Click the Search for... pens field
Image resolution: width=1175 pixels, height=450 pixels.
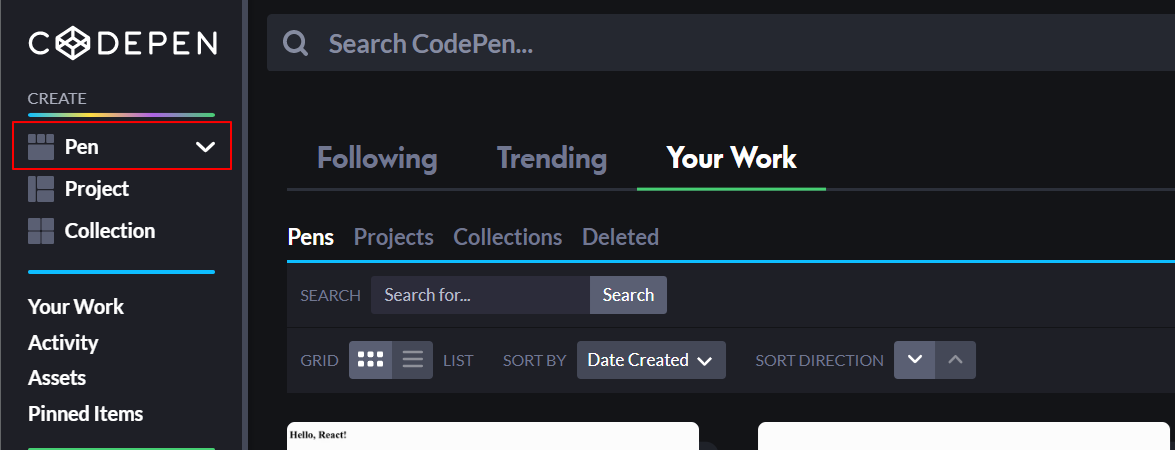480,295
